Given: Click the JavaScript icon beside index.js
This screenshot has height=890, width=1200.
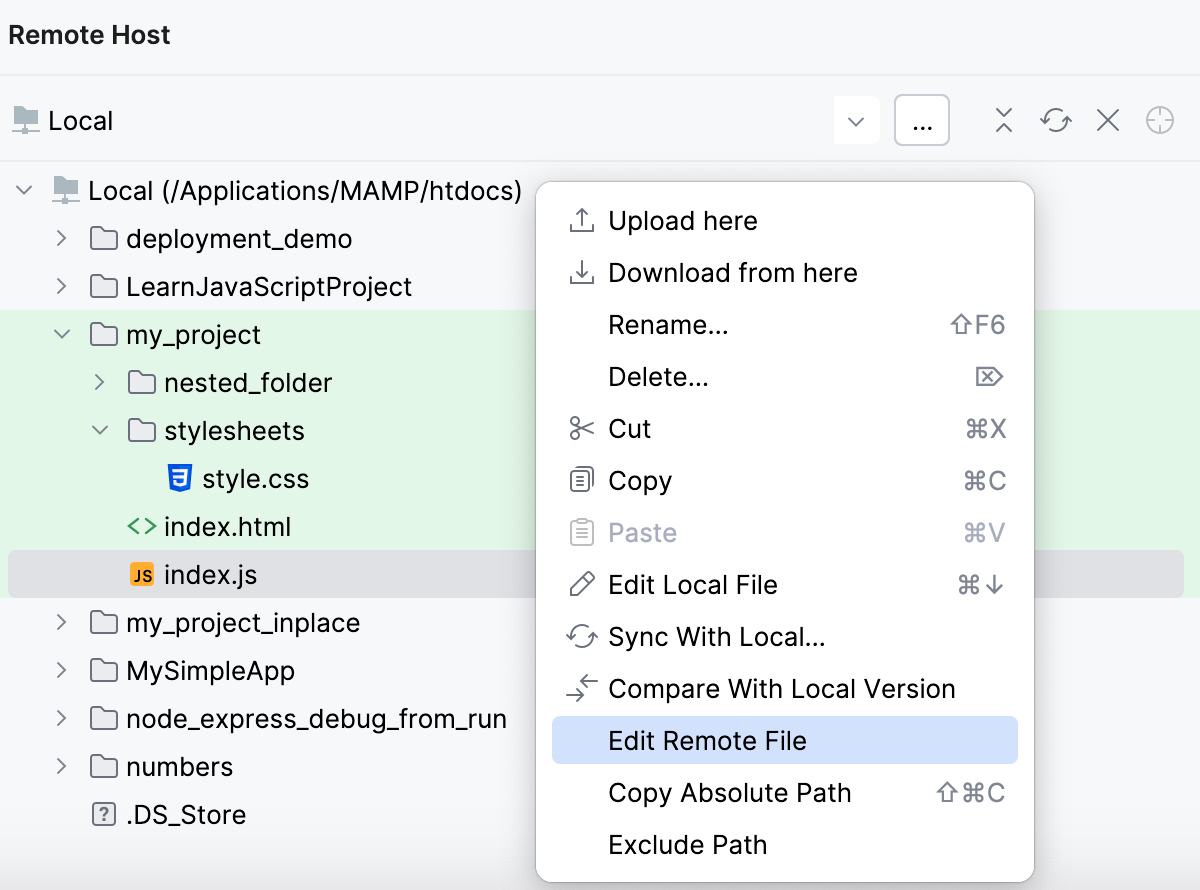Looking at the screenshot, I should [141, 574].
